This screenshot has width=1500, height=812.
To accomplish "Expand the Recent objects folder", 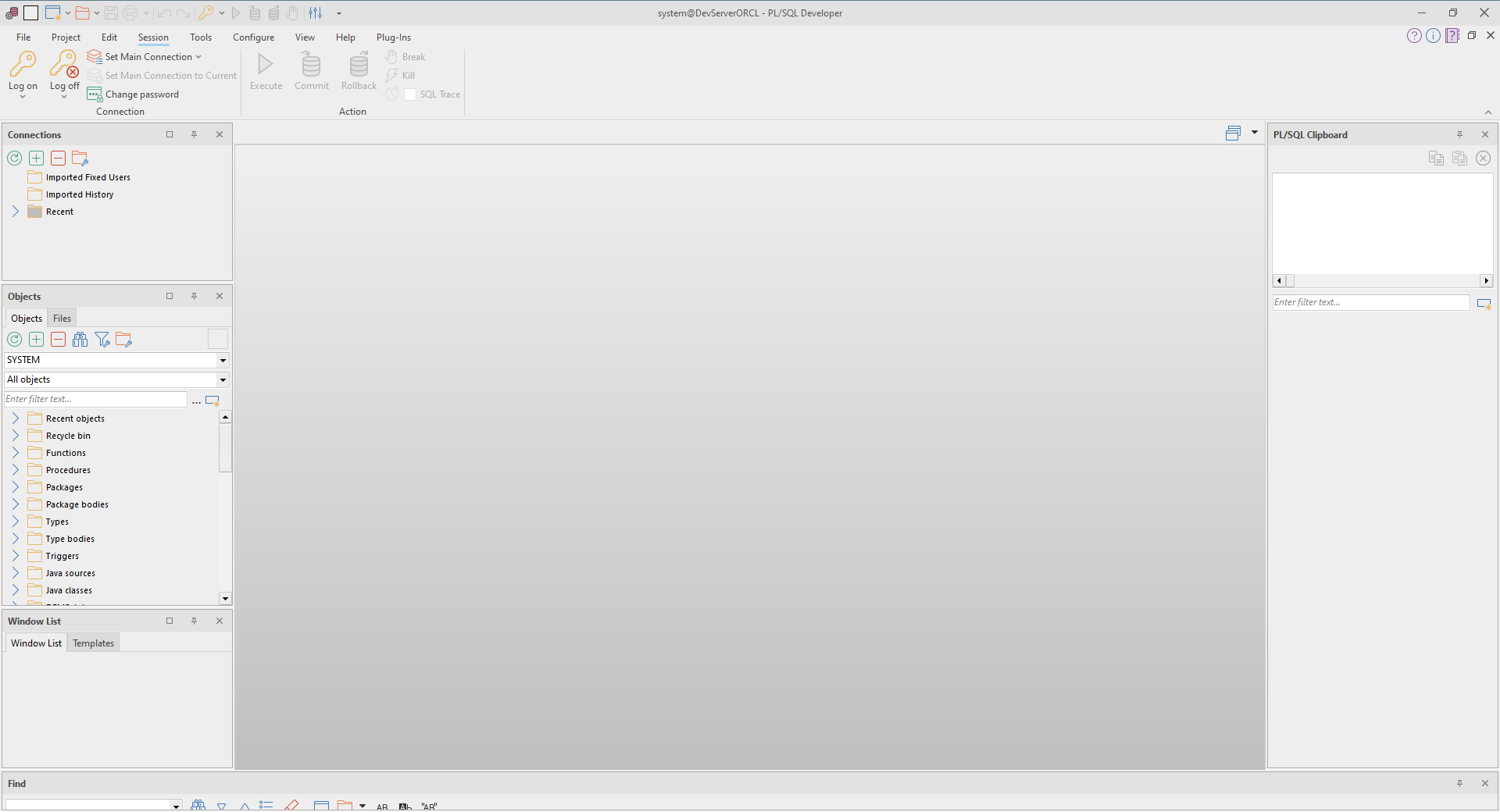I will tap(15, 418).
